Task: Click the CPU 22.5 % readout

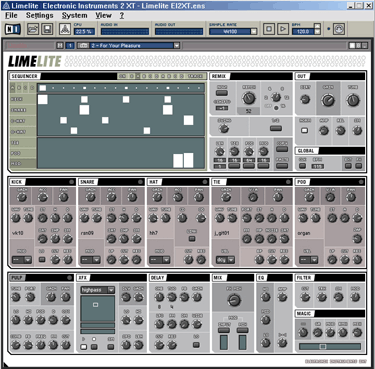Action: tap(84, 32)
